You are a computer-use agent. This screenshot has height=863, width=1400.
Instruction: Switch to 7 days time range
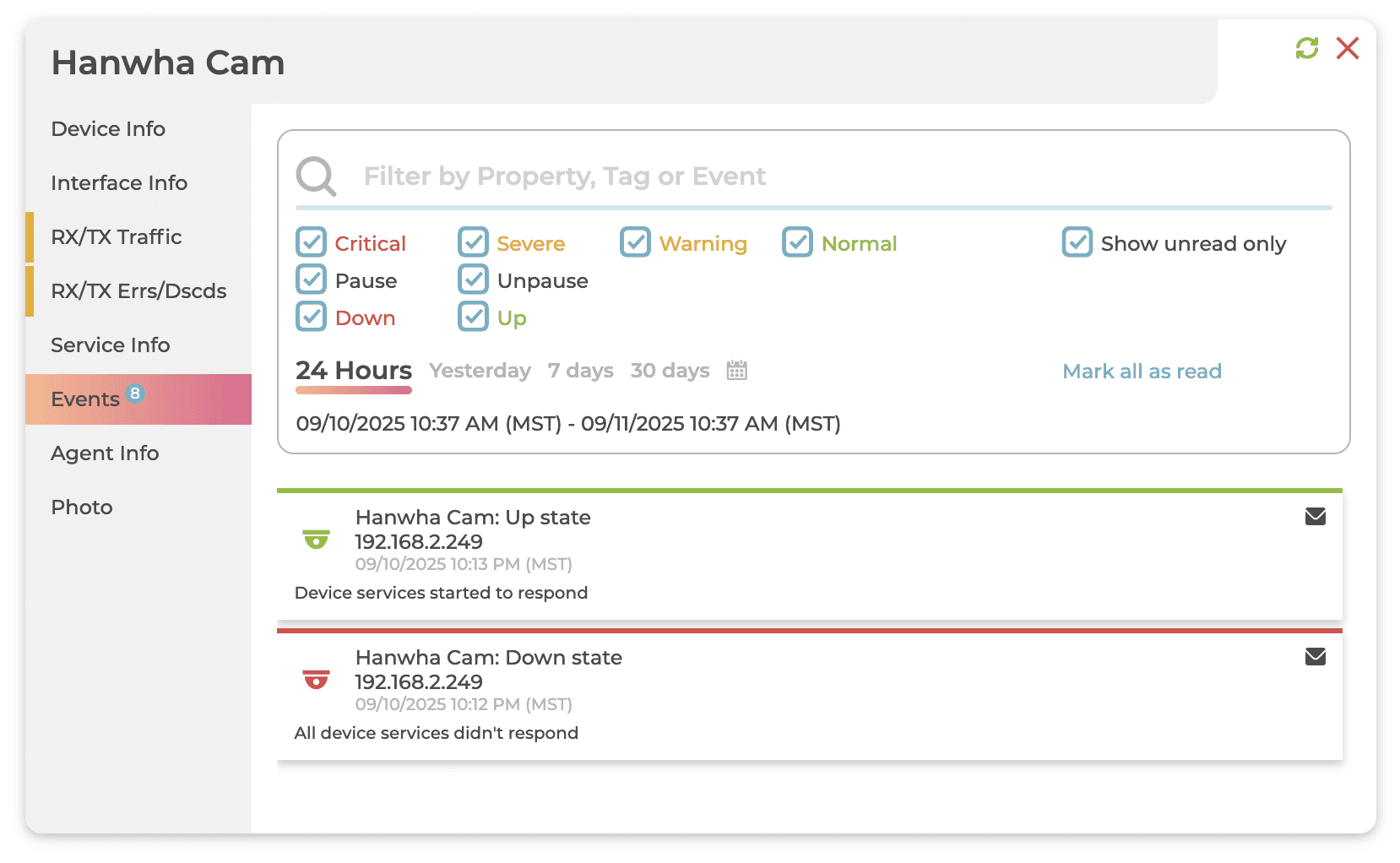[x=580, y=371]
